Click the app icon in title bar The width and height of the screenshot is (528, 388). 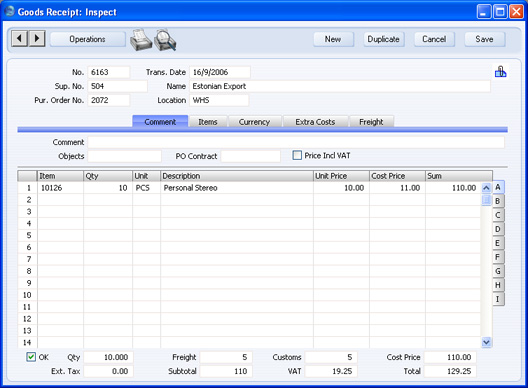(9, 11)
